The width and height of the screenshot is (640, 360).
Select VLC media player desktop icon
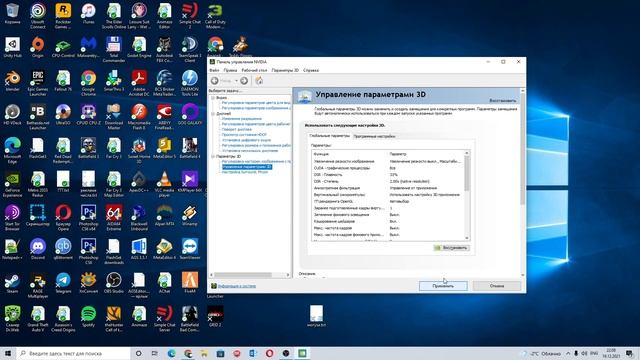pos(164,184)
